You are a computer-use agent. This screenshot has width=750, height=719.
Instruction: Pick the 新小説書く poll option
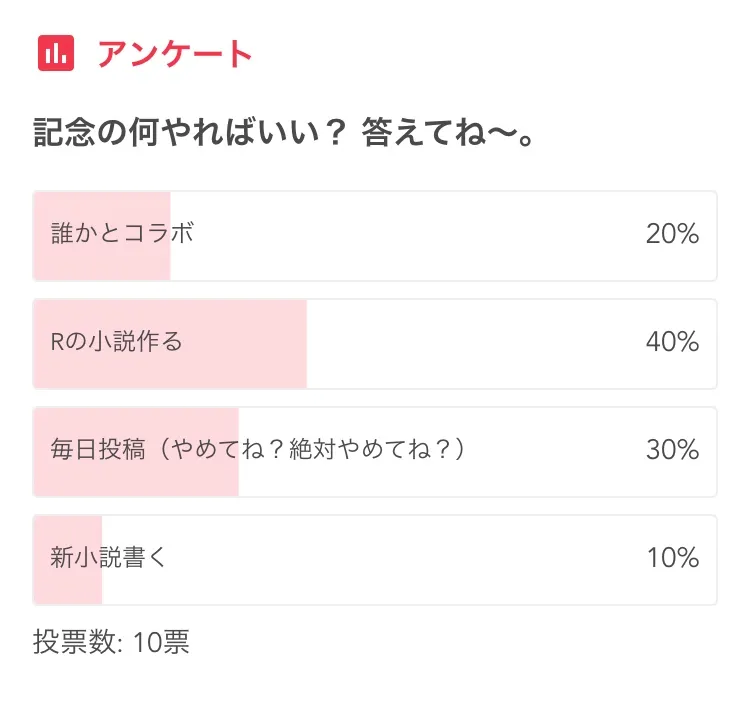pyautogui.click(x=108, y=558)
